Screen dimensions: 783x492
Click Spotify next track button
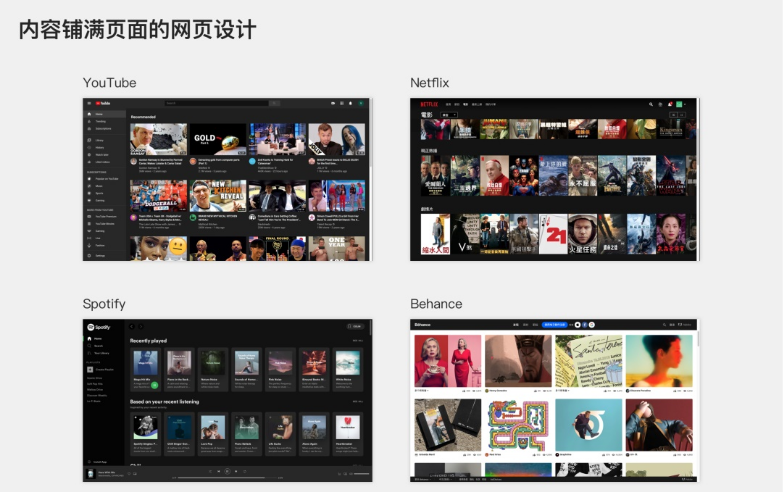(x=236, y=471)
